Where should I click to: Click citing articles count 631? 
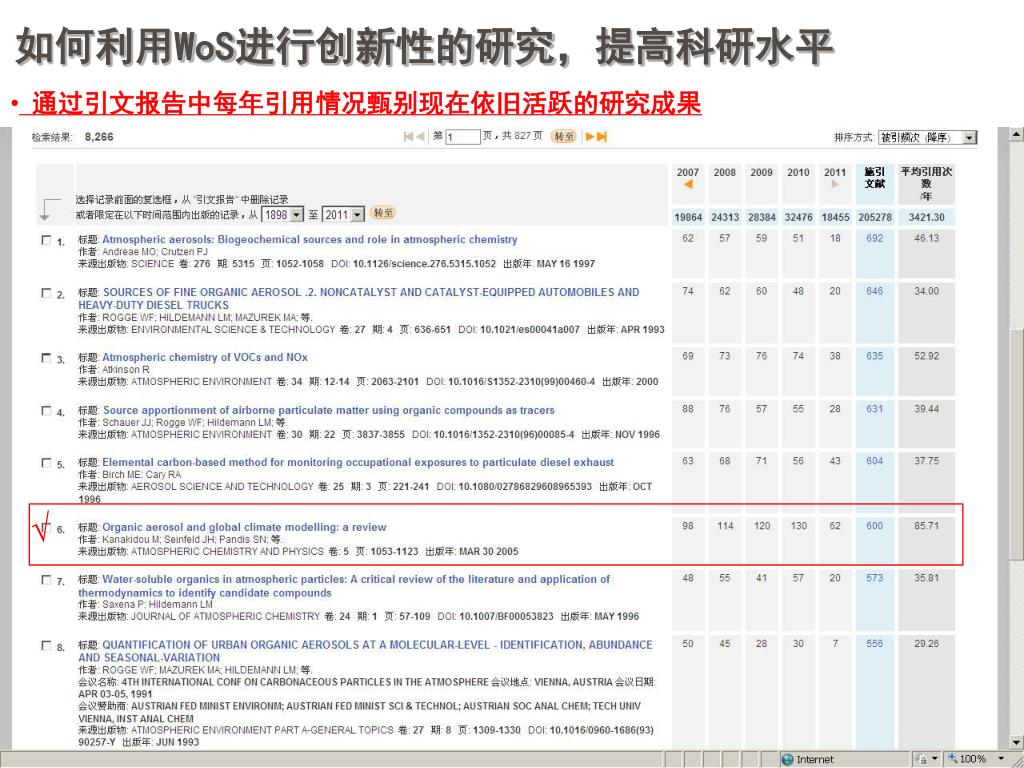[x=874, y=409]
